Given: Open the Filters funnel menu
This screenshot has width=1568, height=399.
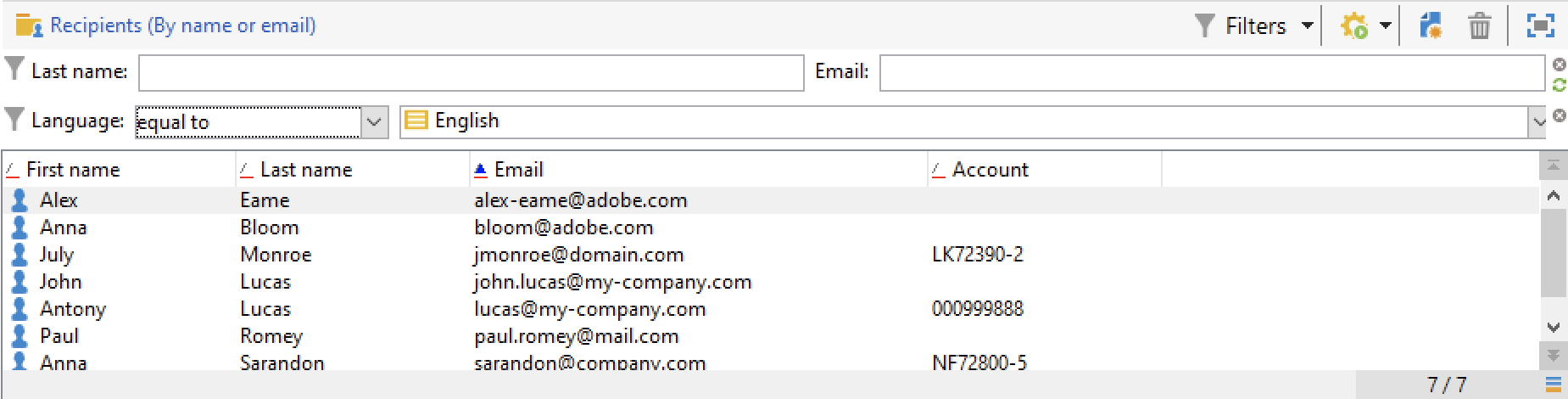Looking at the screenshot, I should pos(1242,25).
